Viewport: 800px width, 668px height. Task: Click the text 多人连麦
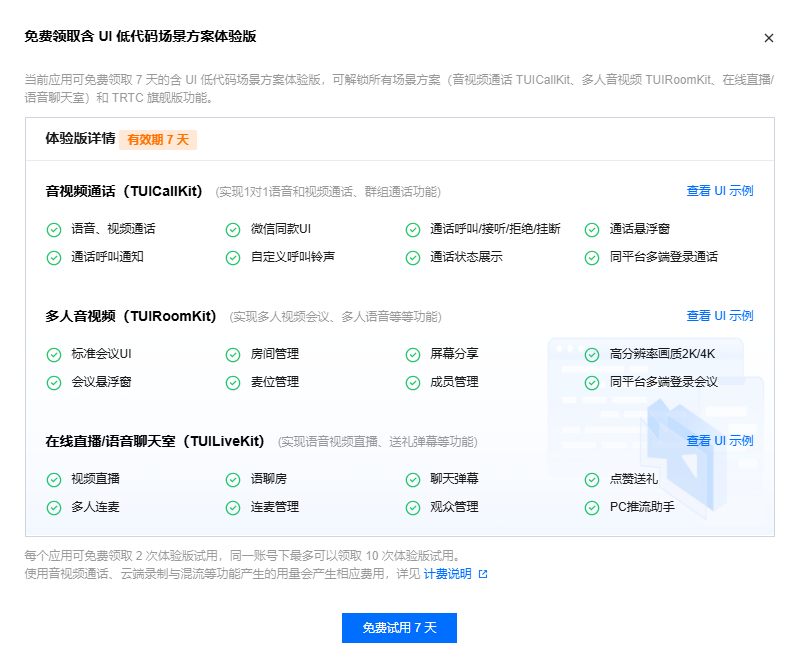pos(95,507)
